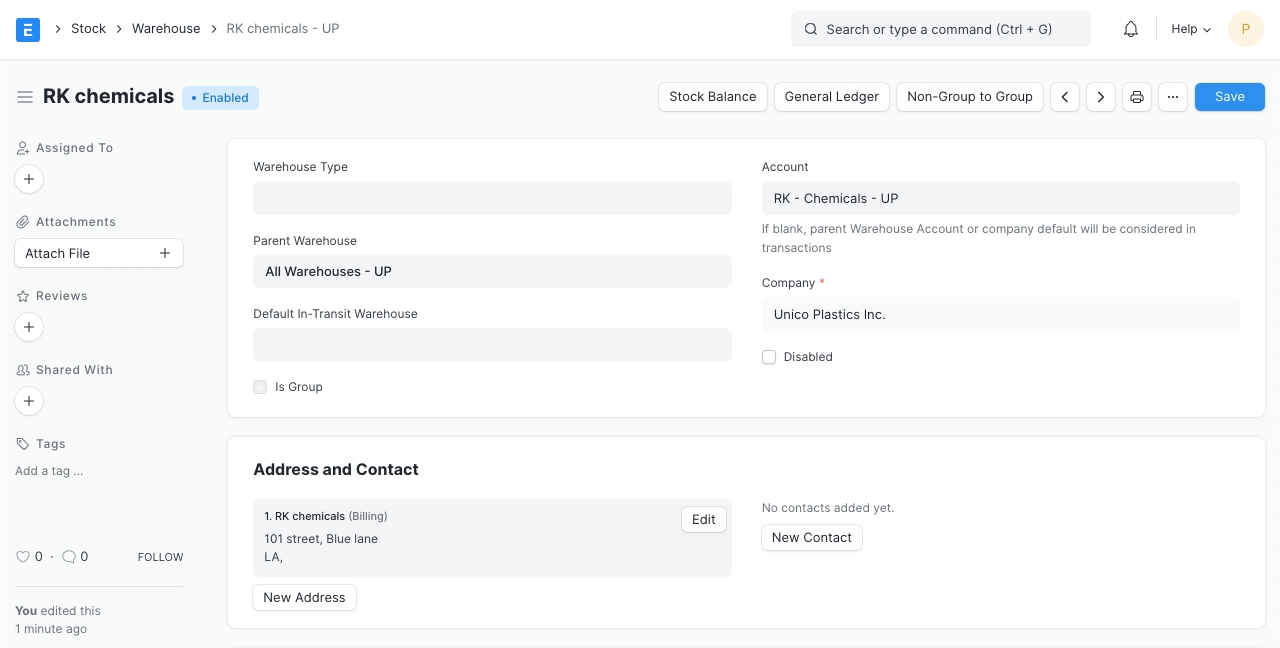Open the notifications bell

(1131, 29)
